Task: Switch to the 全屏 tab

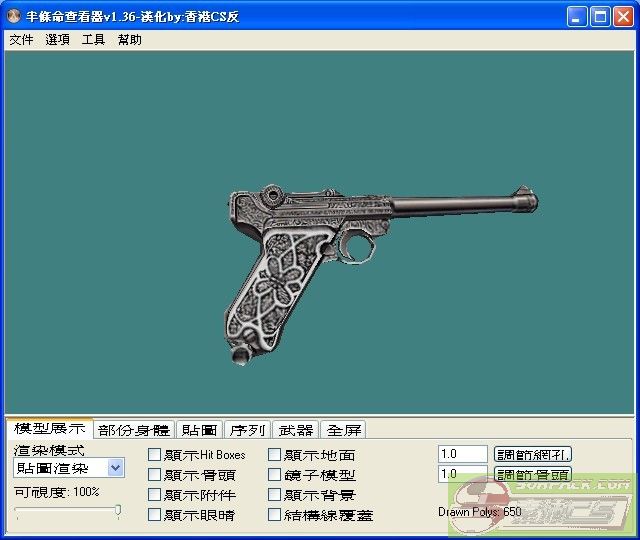Action: (x=344, y=430)
